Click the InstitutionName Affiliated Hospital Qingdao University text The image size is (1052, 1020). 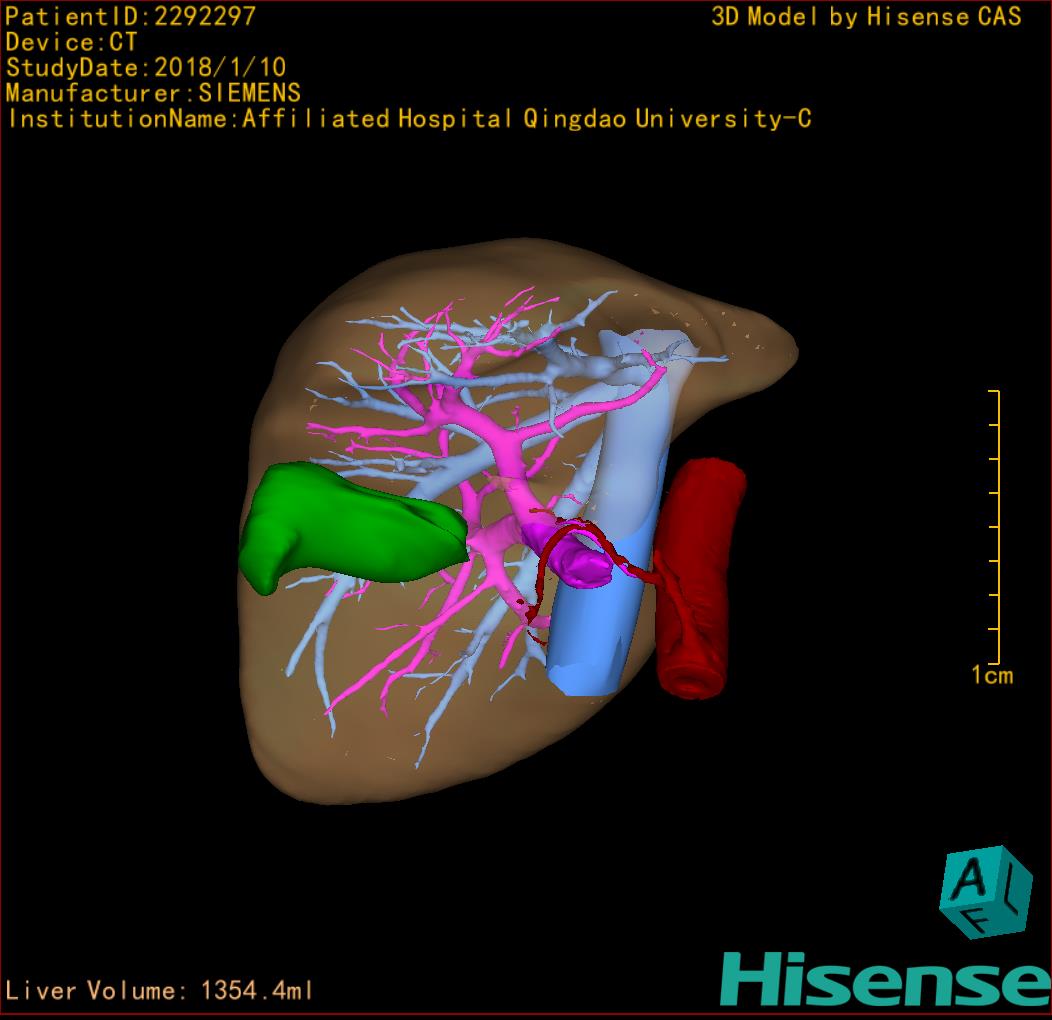(409, 119)
